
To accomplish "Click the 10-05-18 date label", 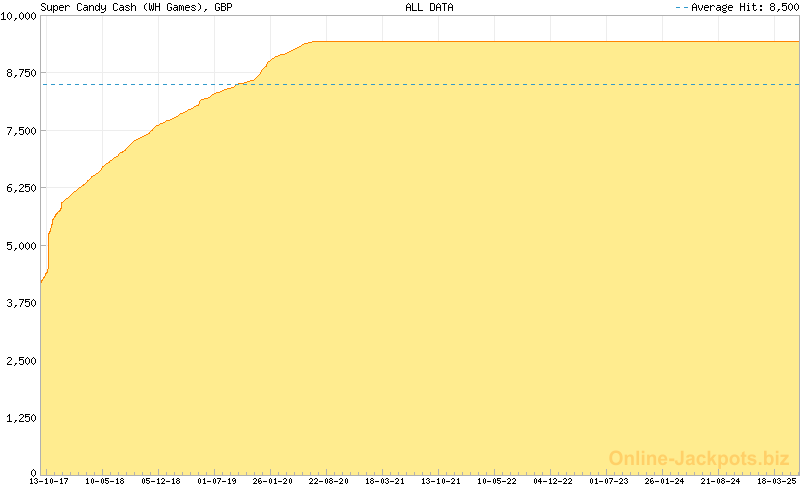I will tap(104, 481).
